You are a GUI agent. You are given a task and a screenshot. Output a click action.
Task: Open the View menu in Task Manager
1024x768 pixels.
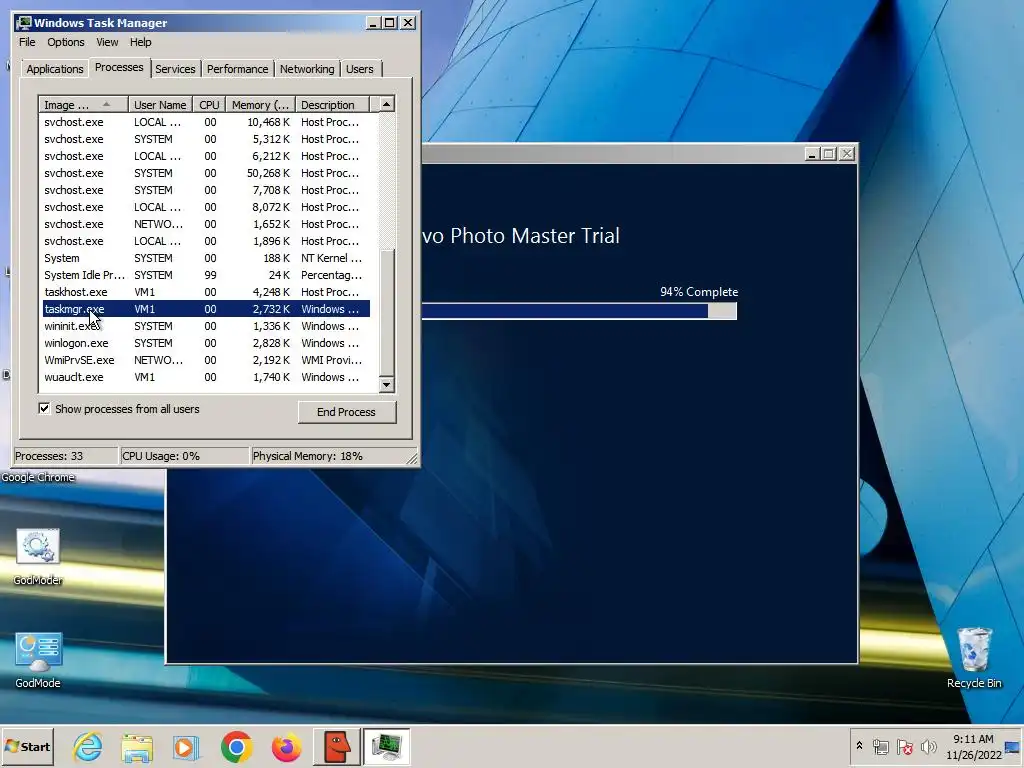pos(107,42)
